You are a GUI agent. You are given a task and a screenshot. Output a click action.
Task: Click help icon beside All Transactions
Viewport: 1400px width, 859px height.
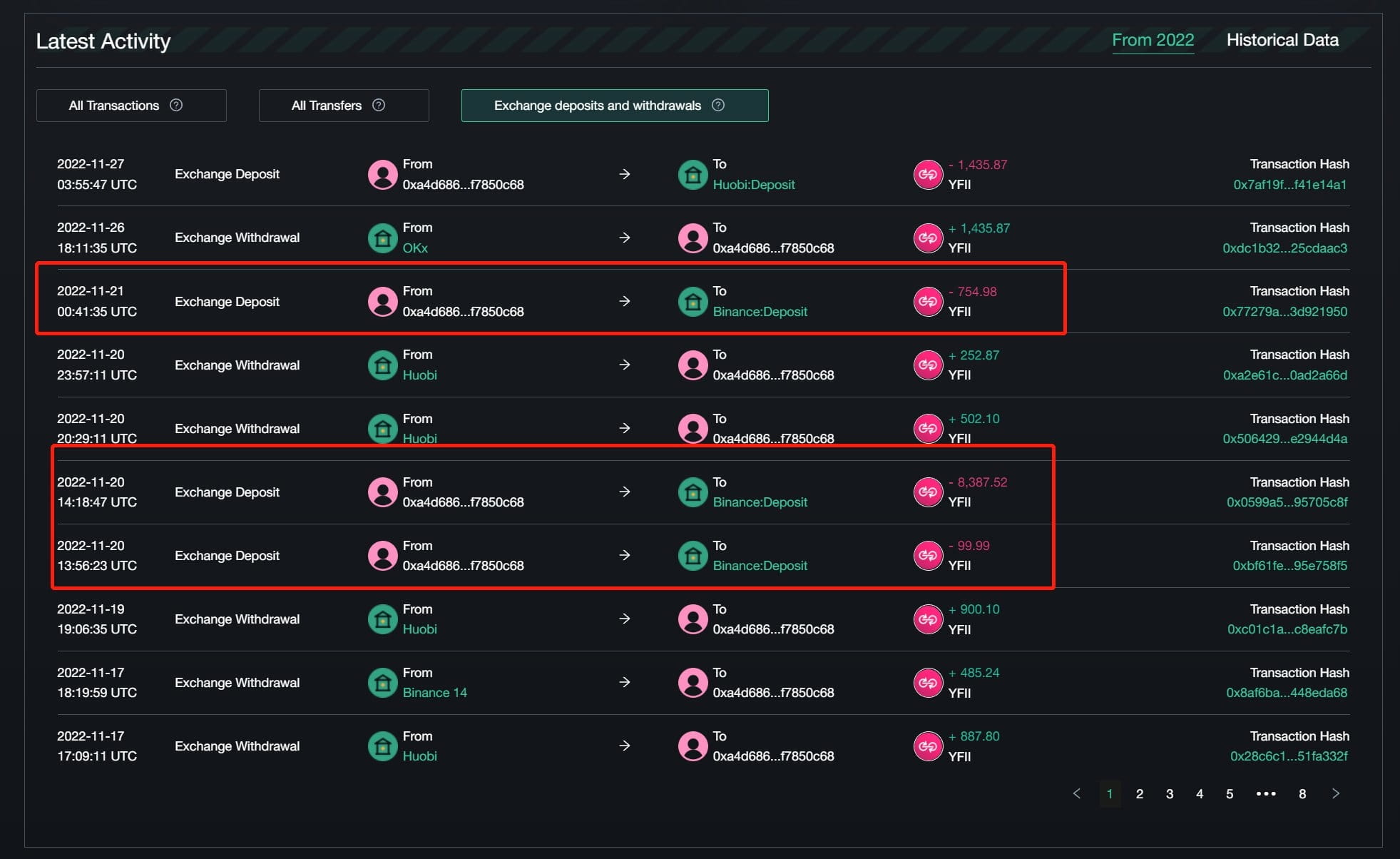[x=176, y=106]
